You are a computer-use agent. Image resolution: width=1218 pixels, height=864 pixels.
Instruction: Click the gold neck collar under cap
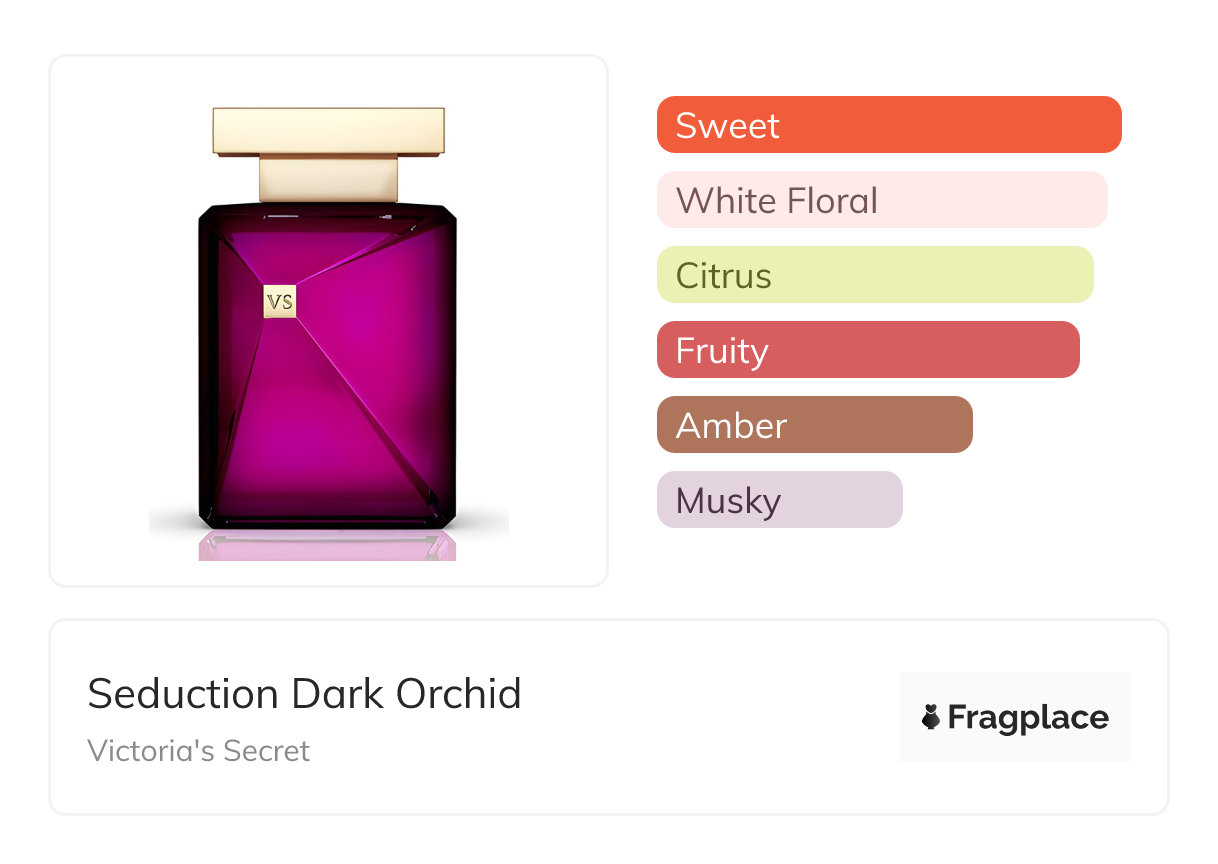click(328, 179)
